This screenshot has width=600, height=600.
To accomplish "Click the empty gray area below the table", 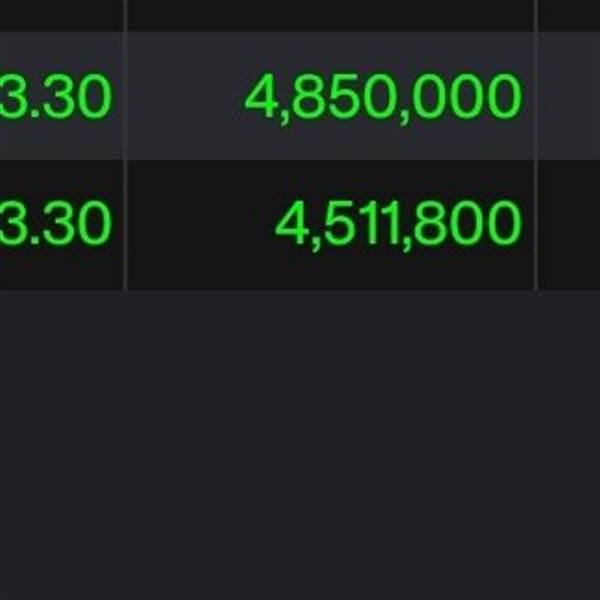I will pyautogui.click(x=300, y=445).
